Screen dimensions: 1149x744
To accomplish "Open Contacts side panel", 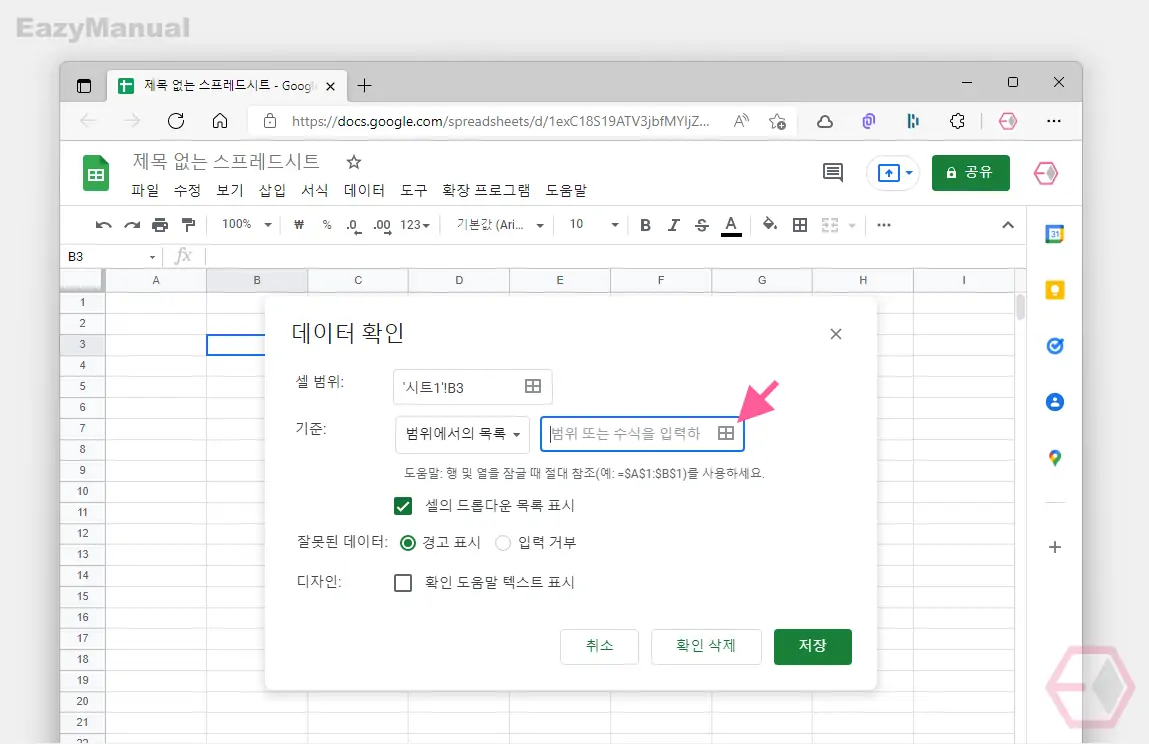I will [1054, 402].
